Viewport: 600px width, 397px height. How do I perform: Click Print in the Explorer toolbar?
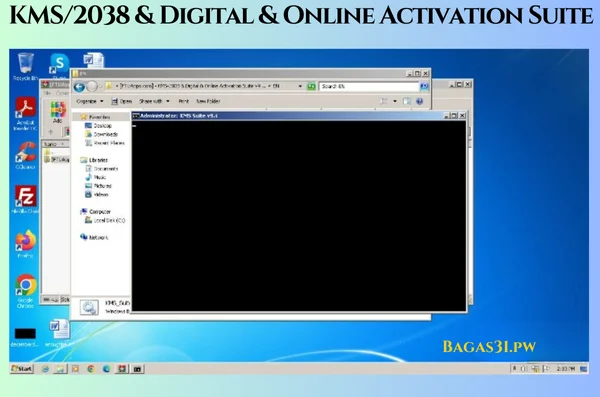tap(183, 101)
